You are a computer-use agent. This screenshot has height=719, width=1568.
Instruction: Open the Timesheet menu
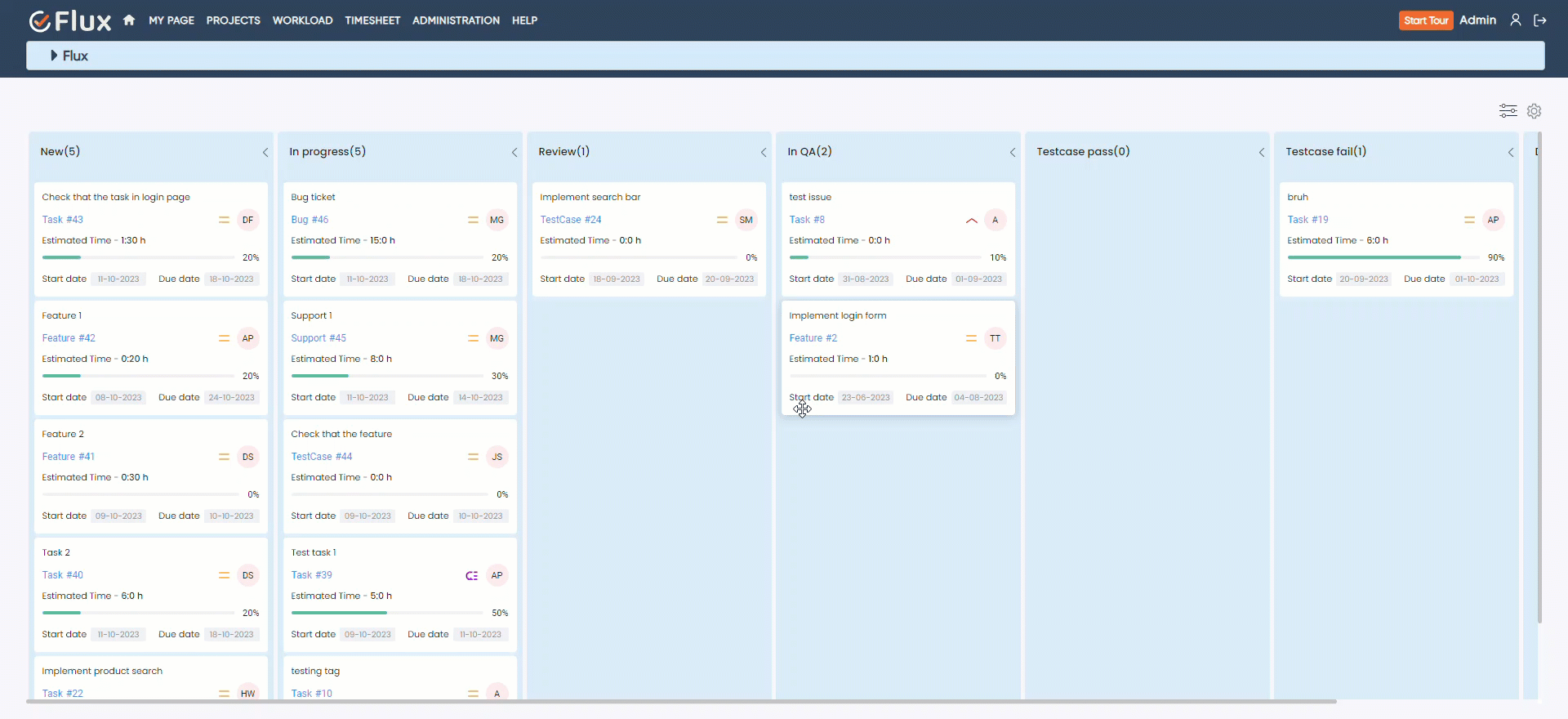tap(372, 20)
